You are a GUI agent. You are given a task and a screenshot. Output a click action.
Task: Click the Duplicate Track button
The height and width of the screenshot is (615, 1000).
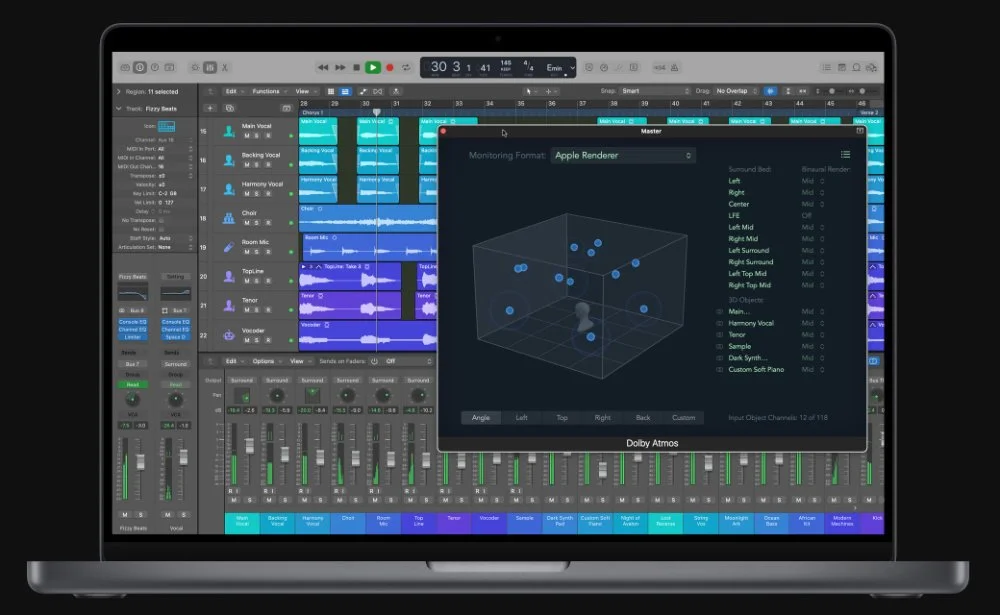click(x=230, y=108)
